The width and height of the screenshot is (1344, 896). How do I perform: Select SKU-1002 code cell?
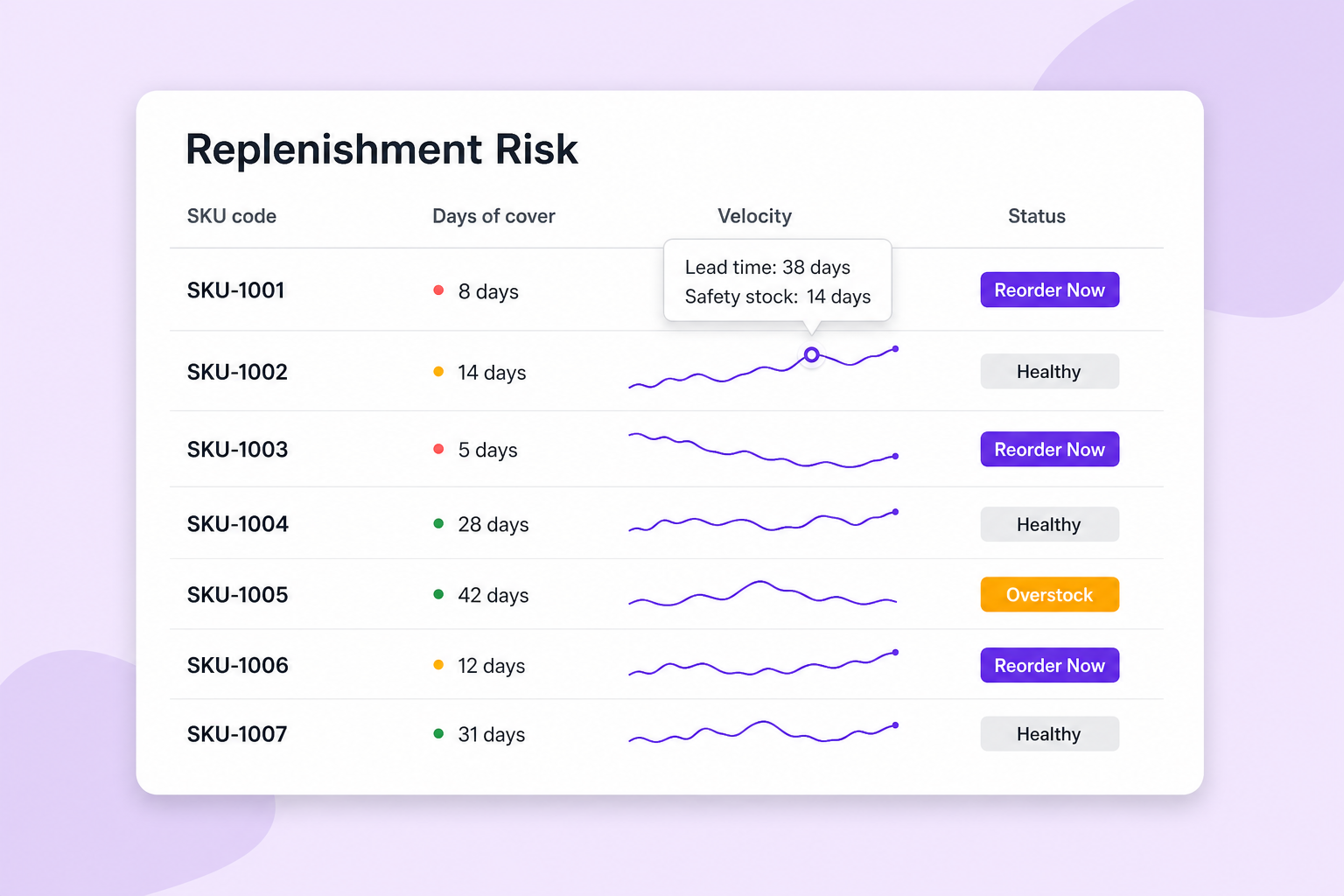237,371
